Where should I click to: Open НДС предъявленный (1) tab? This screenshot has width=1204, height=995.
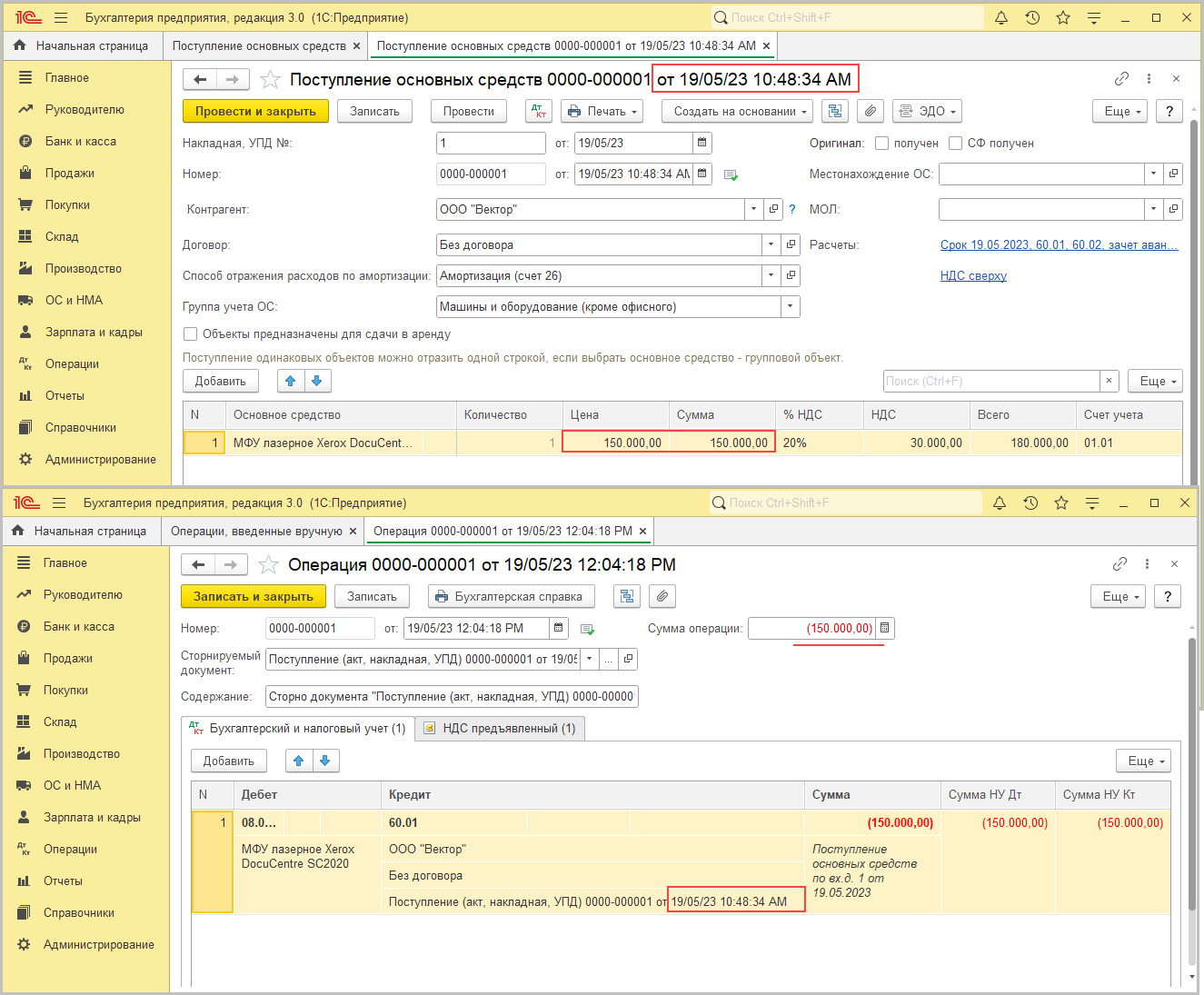[x=501, y=728]
